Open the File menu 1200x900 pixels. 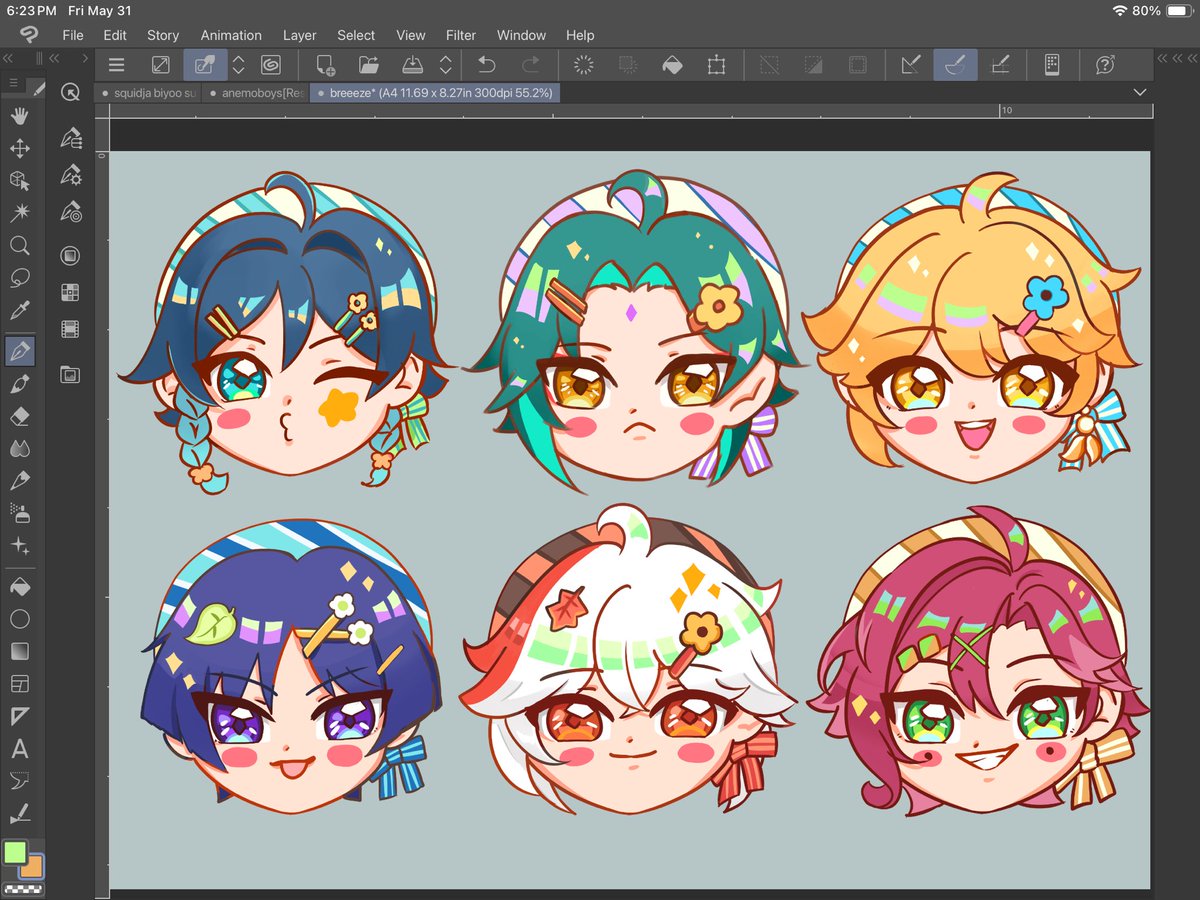(73, 35)
